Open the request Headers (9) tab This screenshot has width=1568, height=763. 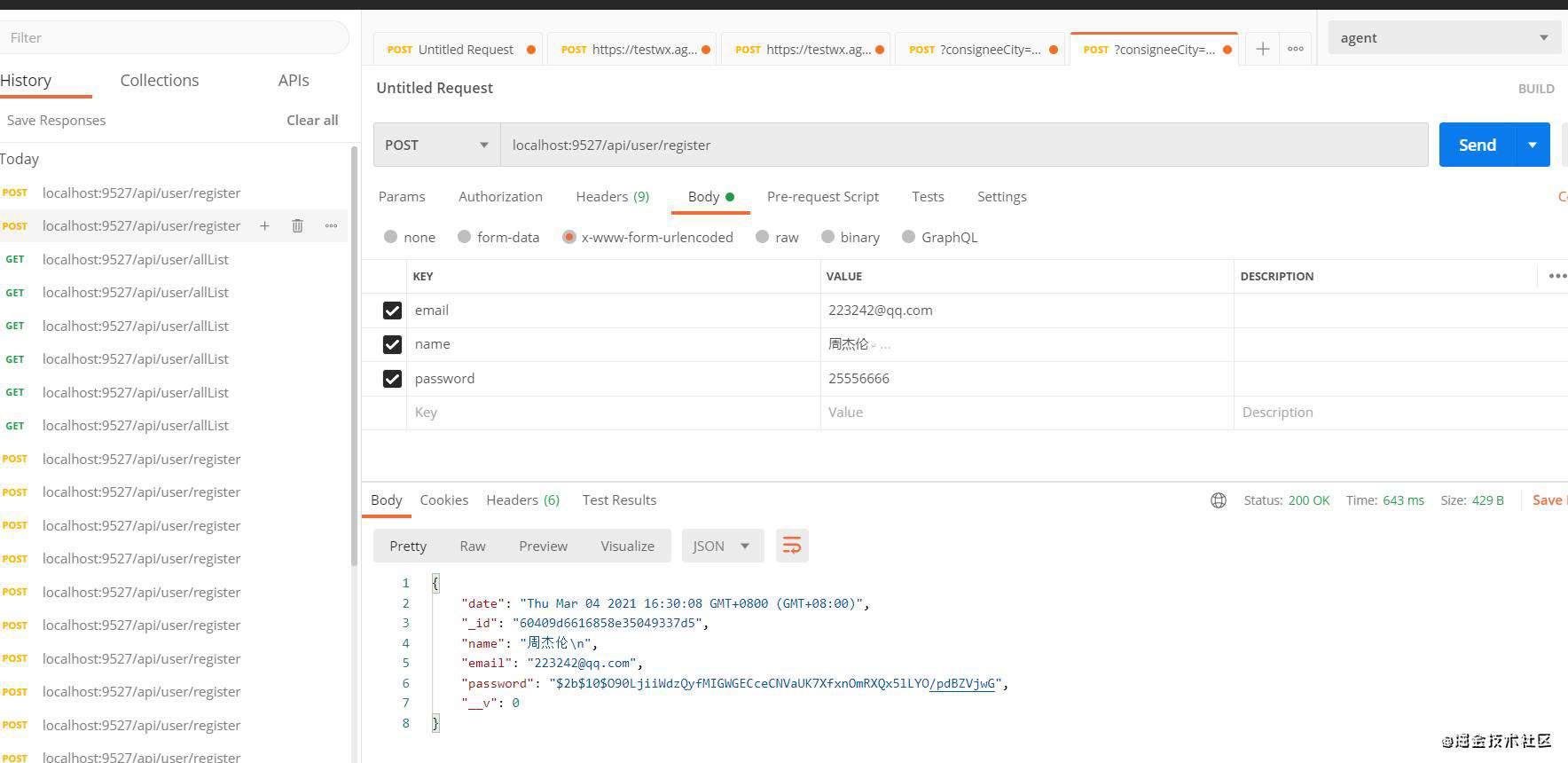613,197
